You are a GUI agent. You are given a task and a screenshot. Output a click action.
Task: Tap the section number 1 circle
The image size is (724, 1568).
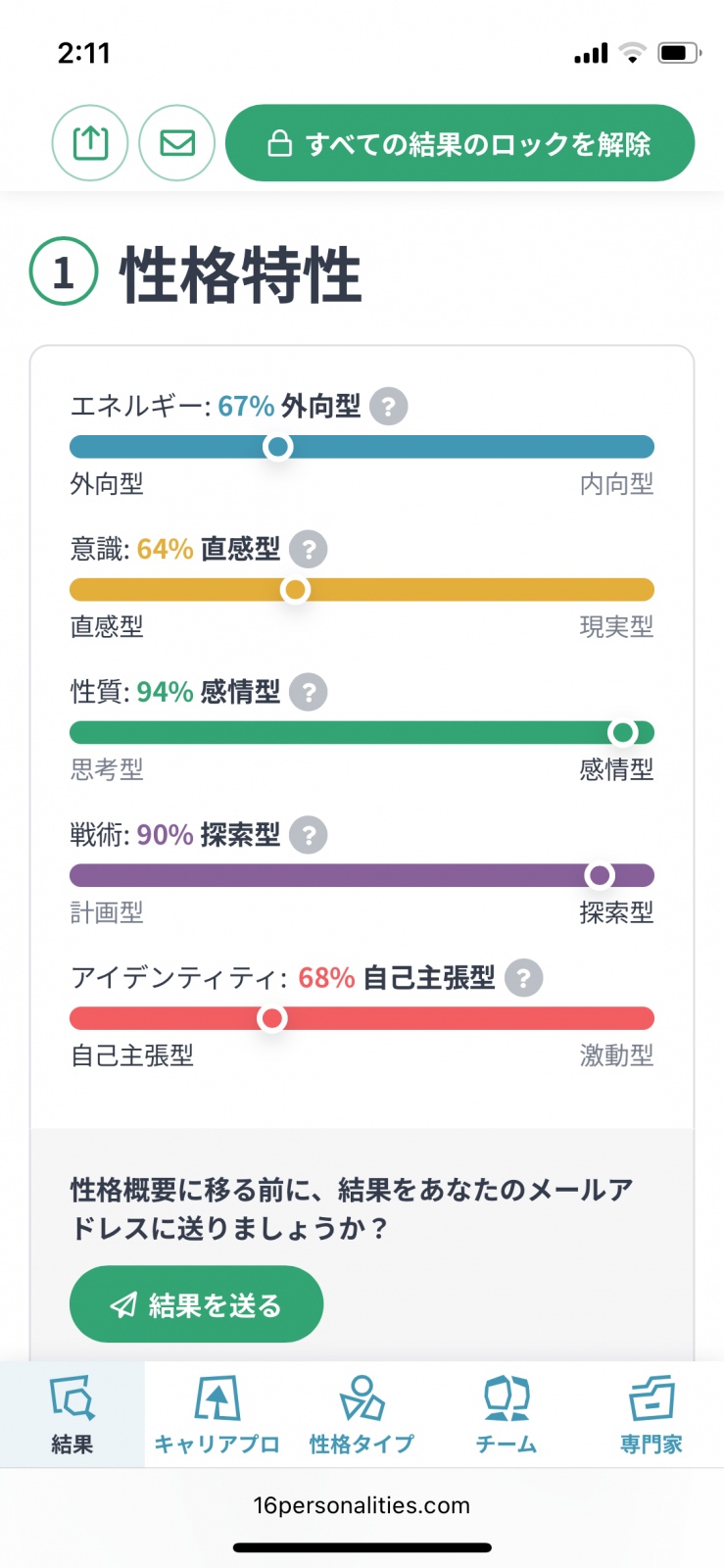click(64, 271)
